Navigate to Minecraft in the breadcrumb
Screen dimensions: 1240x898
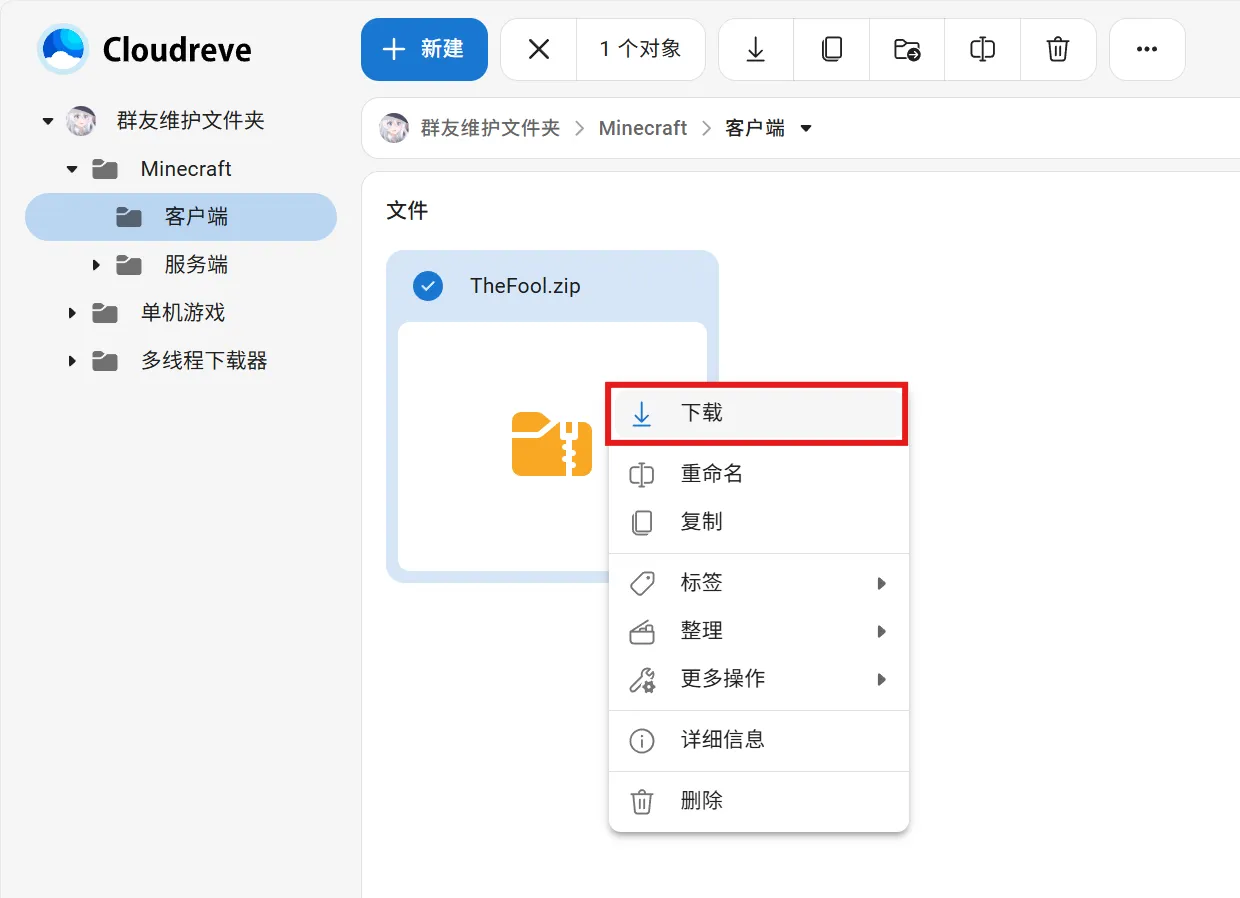642,128
